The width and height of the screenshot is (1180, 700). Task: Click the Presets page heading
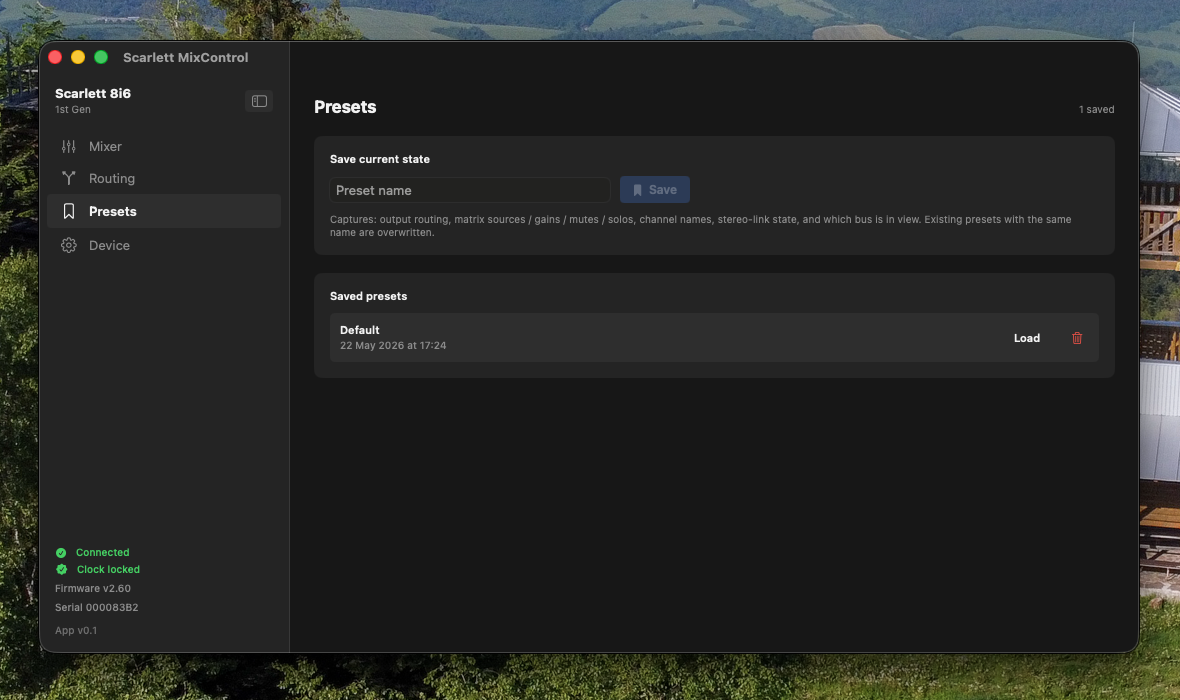[x=345, y=107]
